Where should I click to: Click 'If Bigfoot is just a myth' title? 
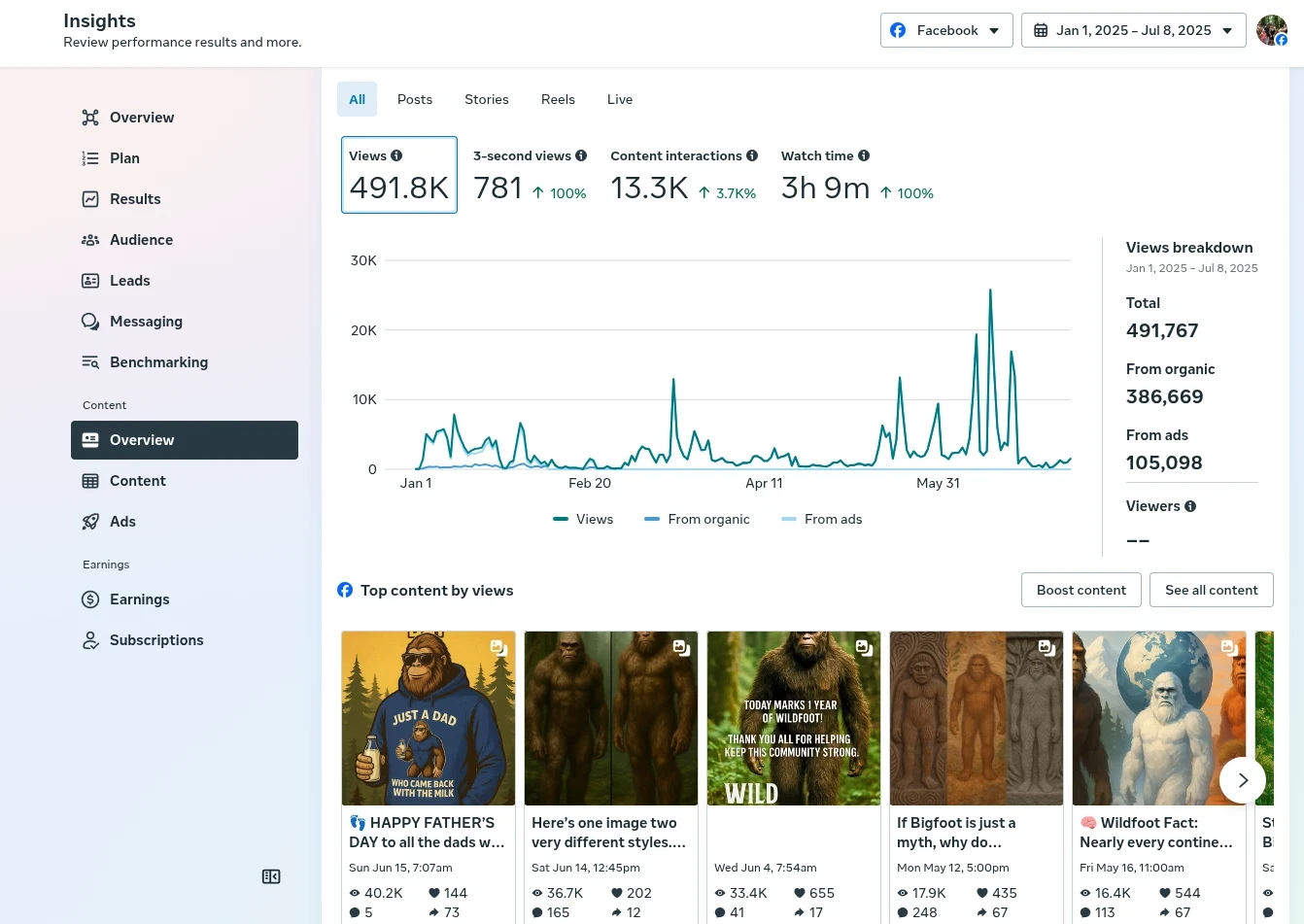[956, 833]
